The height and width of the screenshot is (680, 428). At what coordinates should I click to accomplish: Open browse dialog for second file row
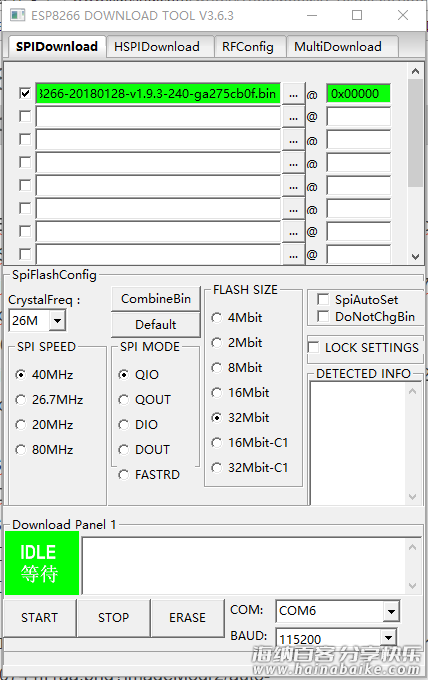click(294, 117)
